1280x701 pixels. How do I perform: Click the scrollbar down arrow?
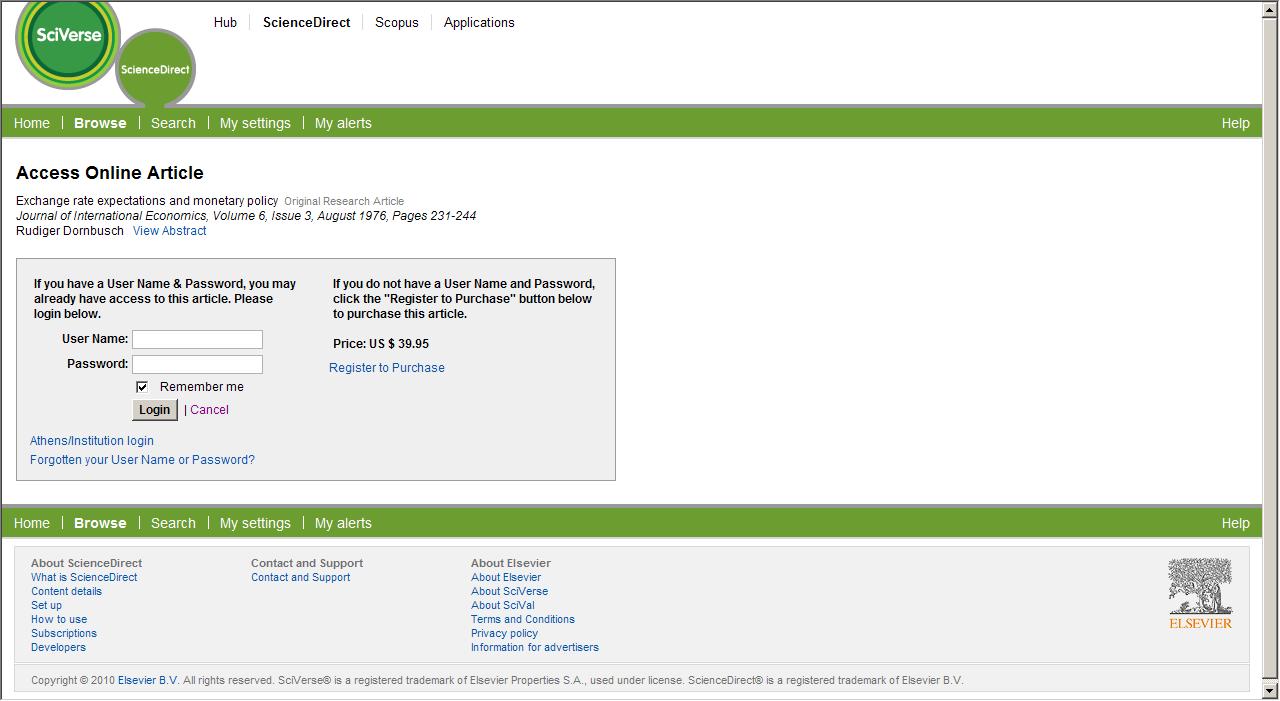1271,690
